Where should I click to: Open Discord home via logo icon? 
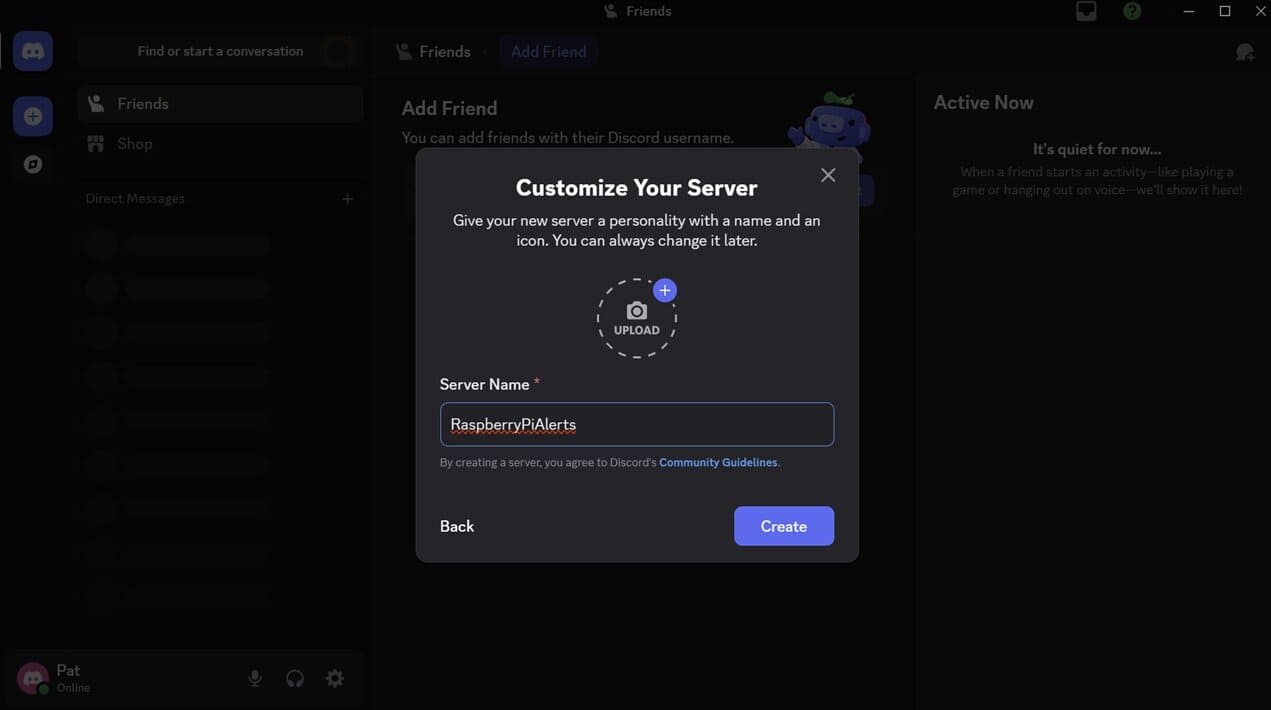coord(33,51)
